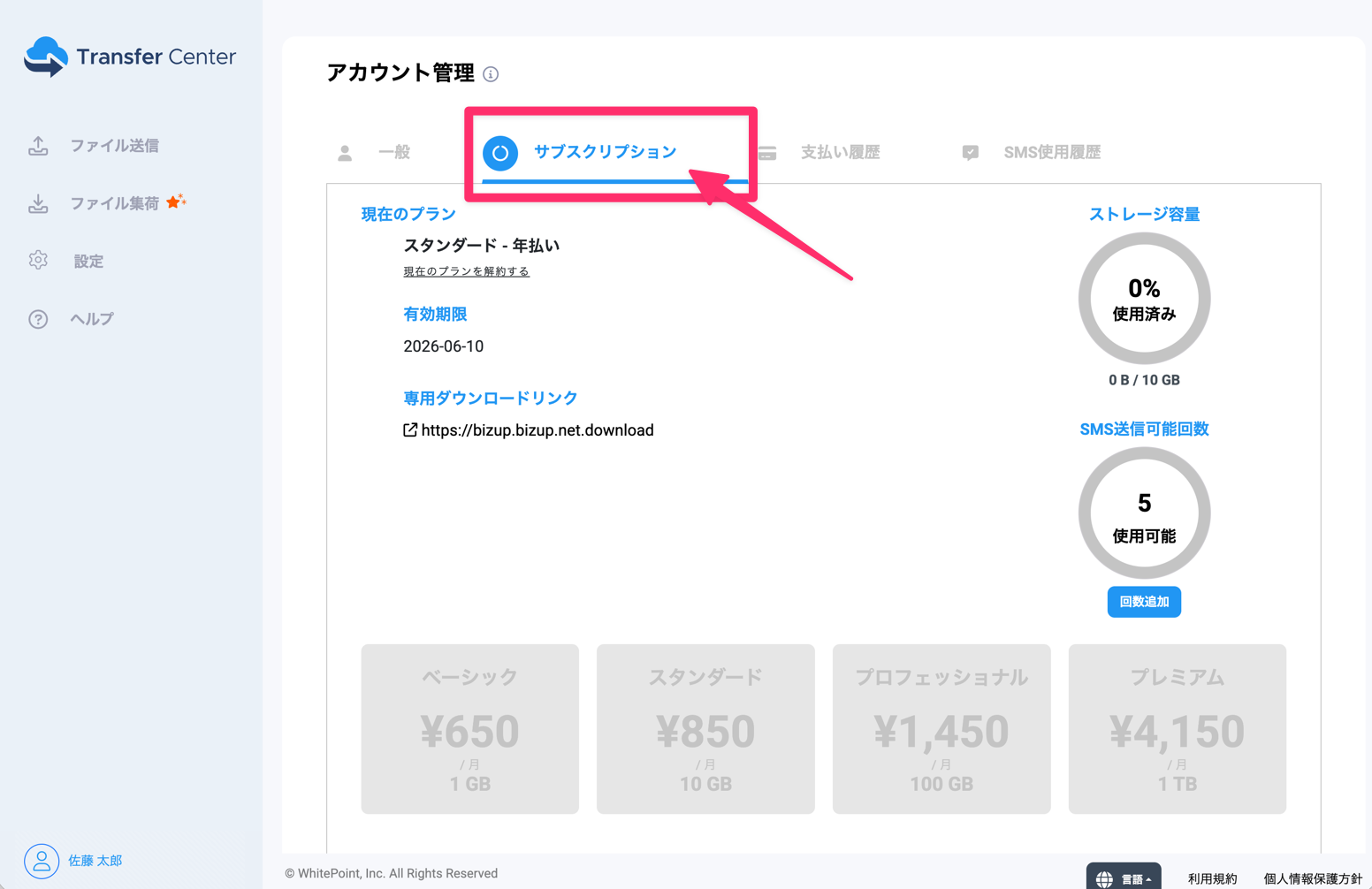The width and height of the screenshot is (1372, 889).
Task: Click the settings gear icon
Action: click(x=38, y=261)
